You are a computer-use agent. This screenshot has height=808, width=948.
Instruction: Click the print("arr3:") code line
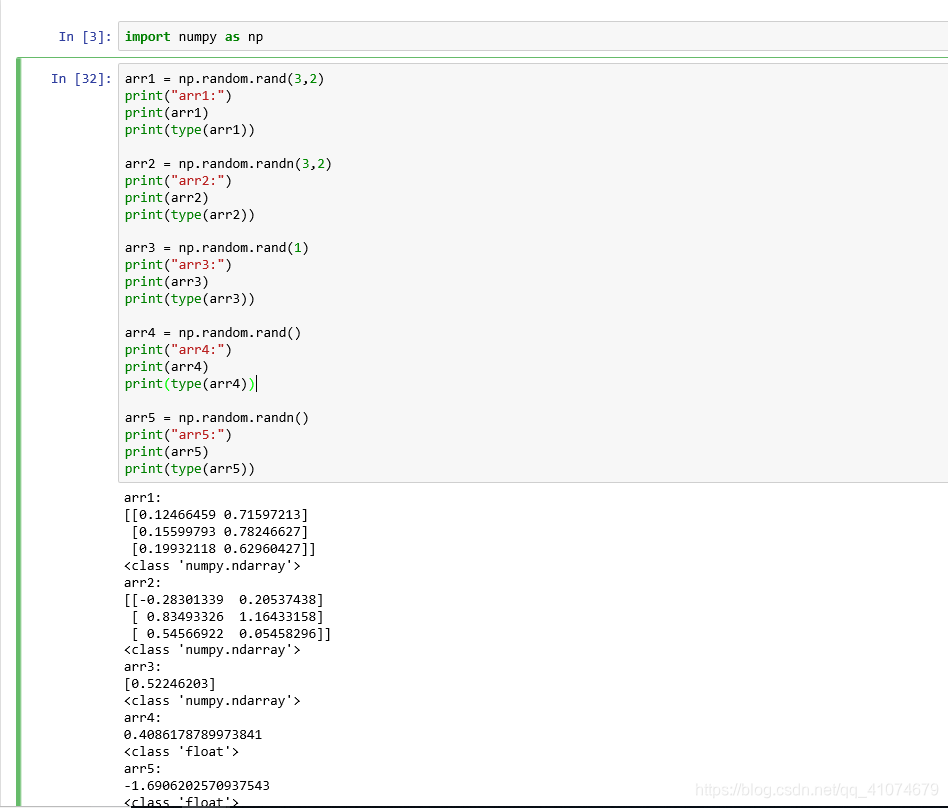coord(178,265)
